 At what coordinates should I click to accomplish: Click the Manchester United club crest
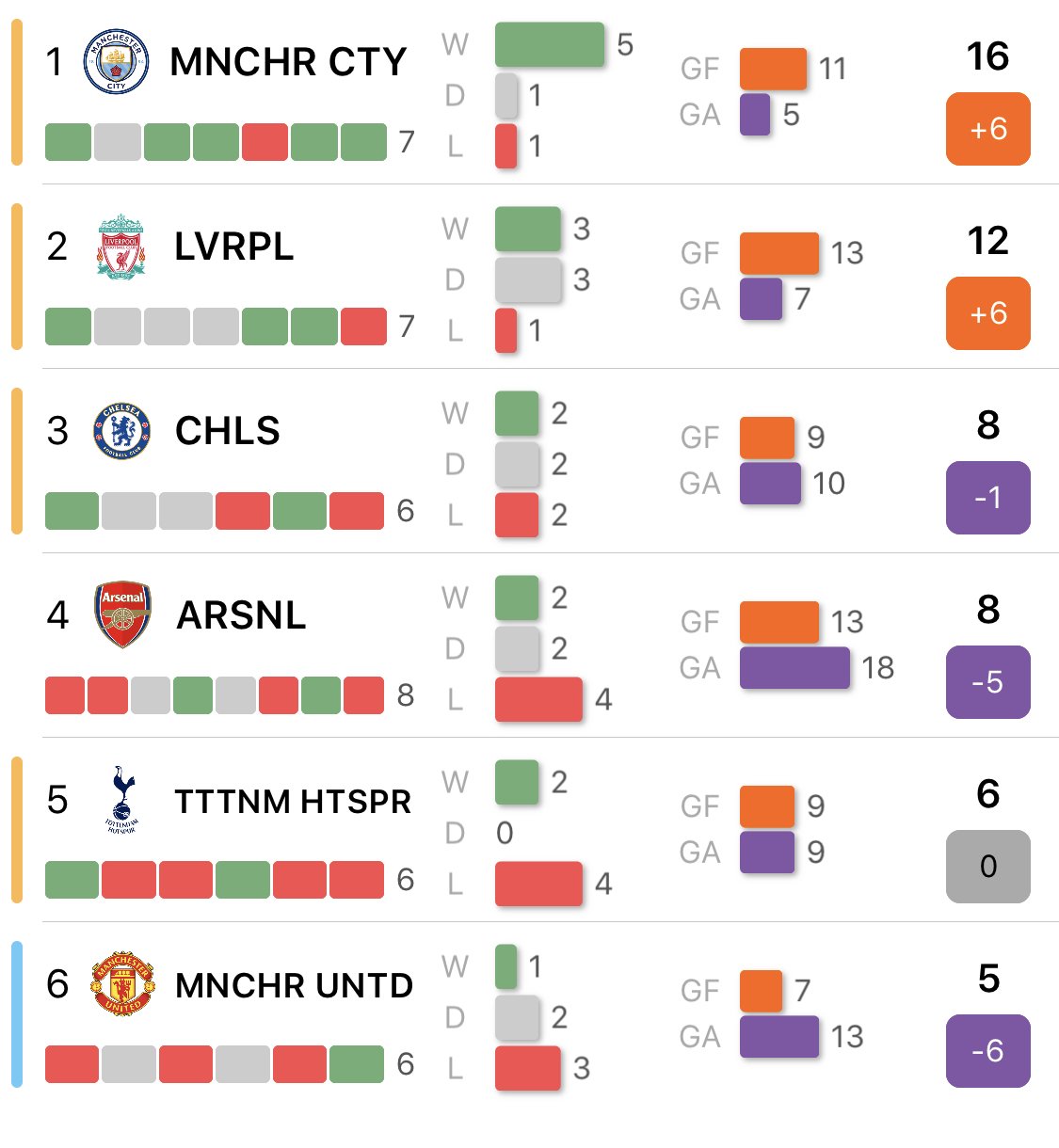121,984
